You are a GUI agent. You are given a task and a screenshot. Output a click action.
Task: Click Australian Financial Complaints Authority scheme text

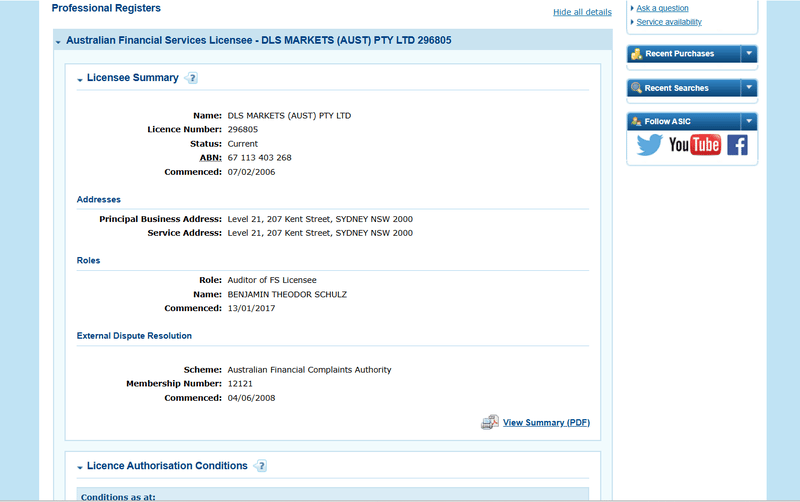pyautogui.click(x=310, y=370)
